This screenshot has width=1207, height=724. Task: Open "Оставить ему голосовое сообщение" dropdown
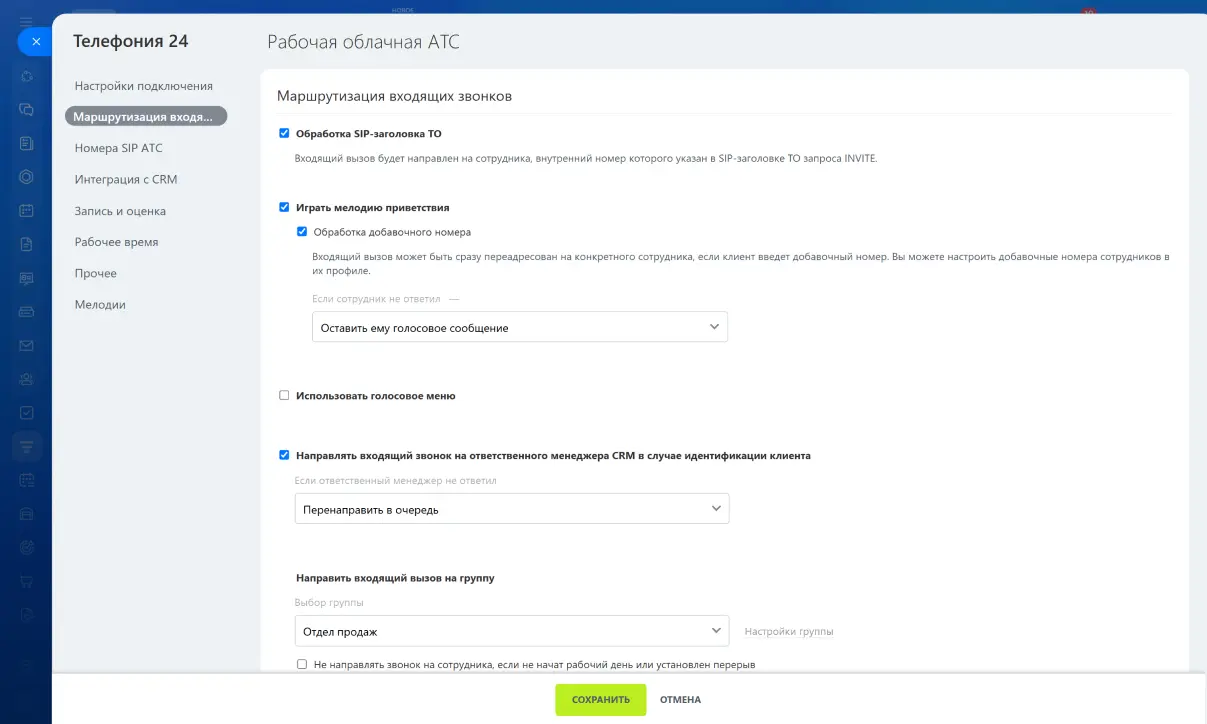point(520,327)
